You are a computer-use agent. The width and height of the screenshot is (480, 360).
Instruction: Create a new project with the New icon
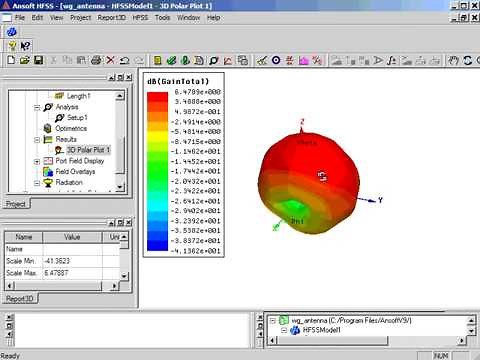point(11,60)
